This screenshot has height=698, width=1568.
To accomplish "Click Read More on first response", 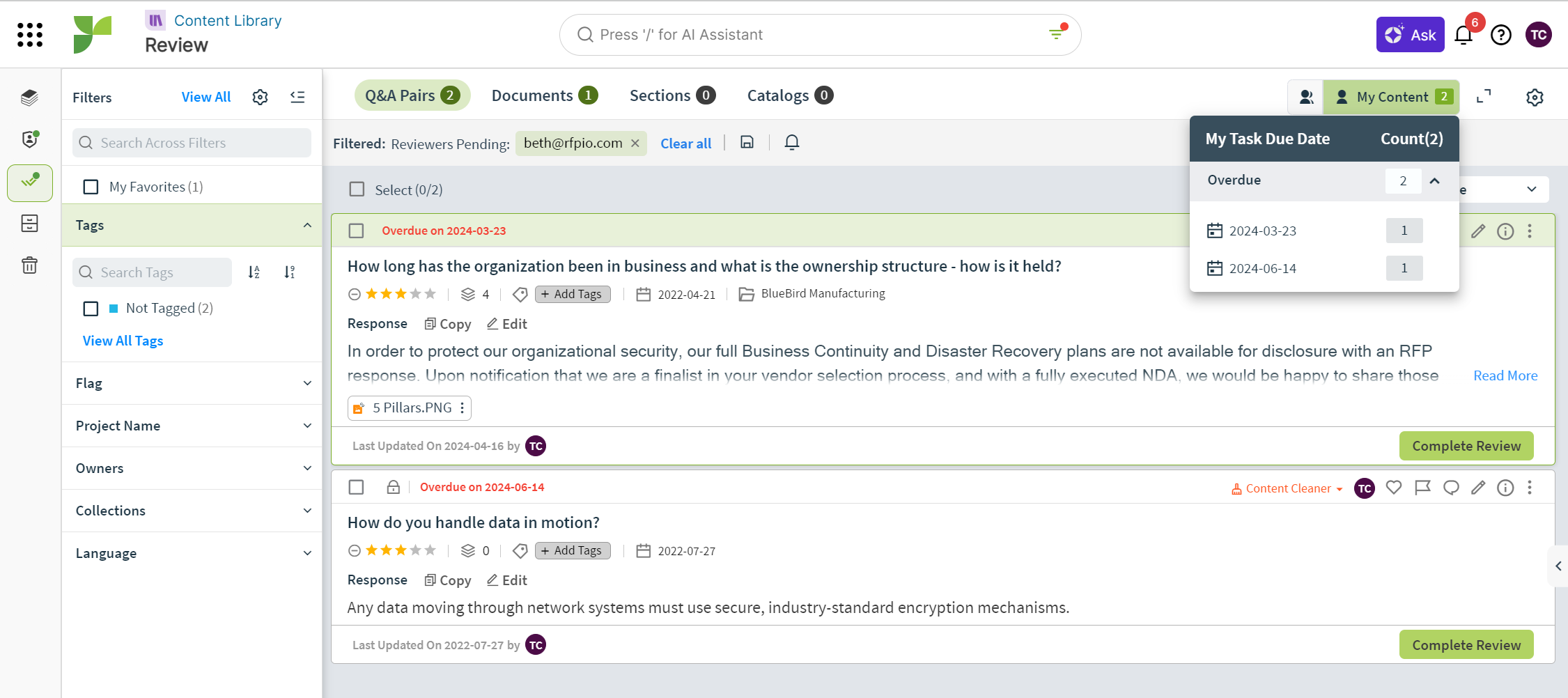I will pos(1505,375).
